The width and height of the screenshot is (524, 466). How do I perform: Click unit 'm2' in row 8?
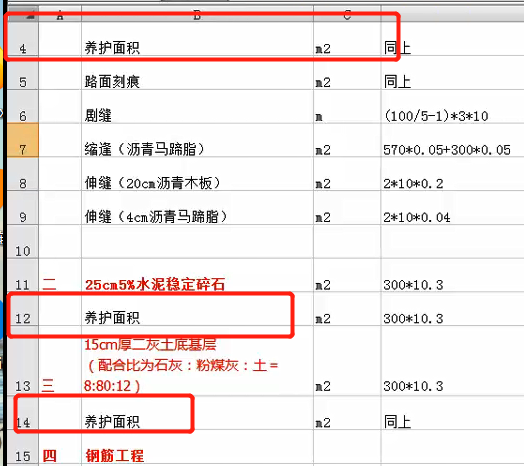(323, 184)
